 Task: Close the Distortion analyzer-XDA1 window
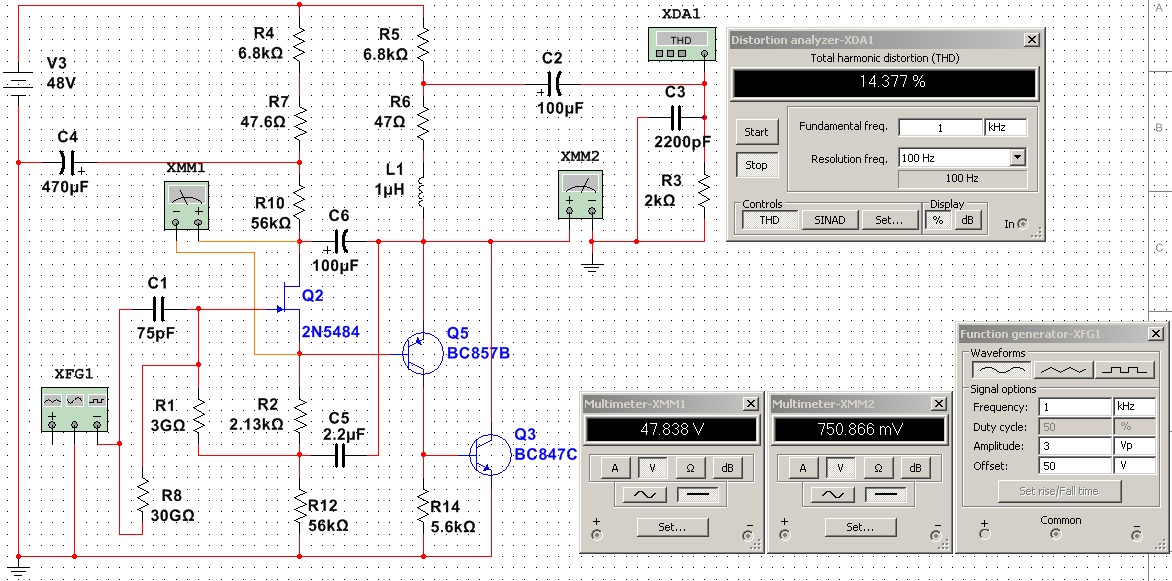(1031, 40)
